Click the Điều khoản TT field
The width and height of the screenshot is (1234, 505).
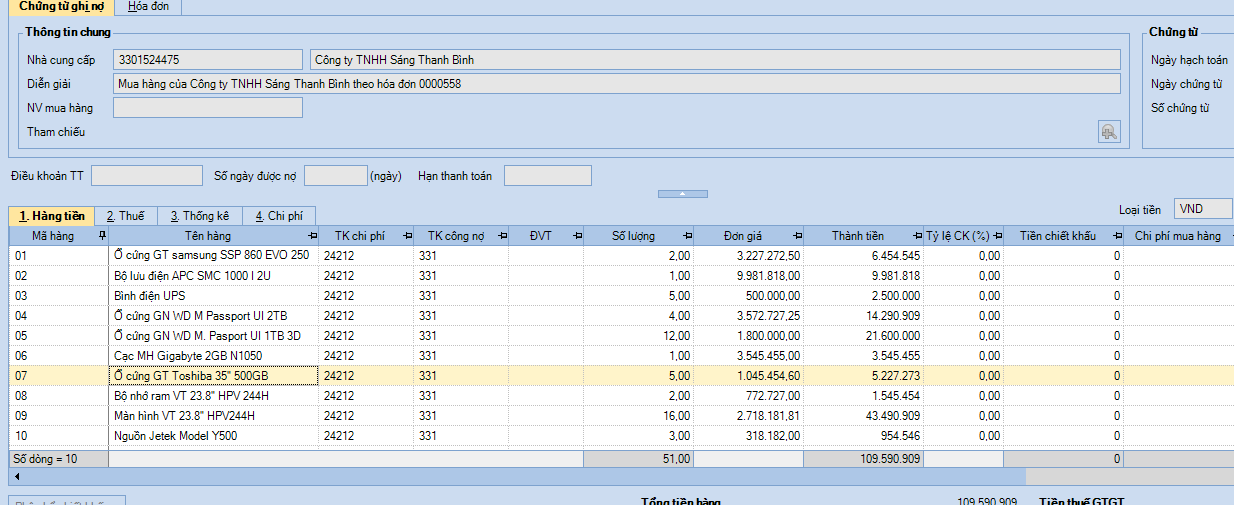pos(146,176)
